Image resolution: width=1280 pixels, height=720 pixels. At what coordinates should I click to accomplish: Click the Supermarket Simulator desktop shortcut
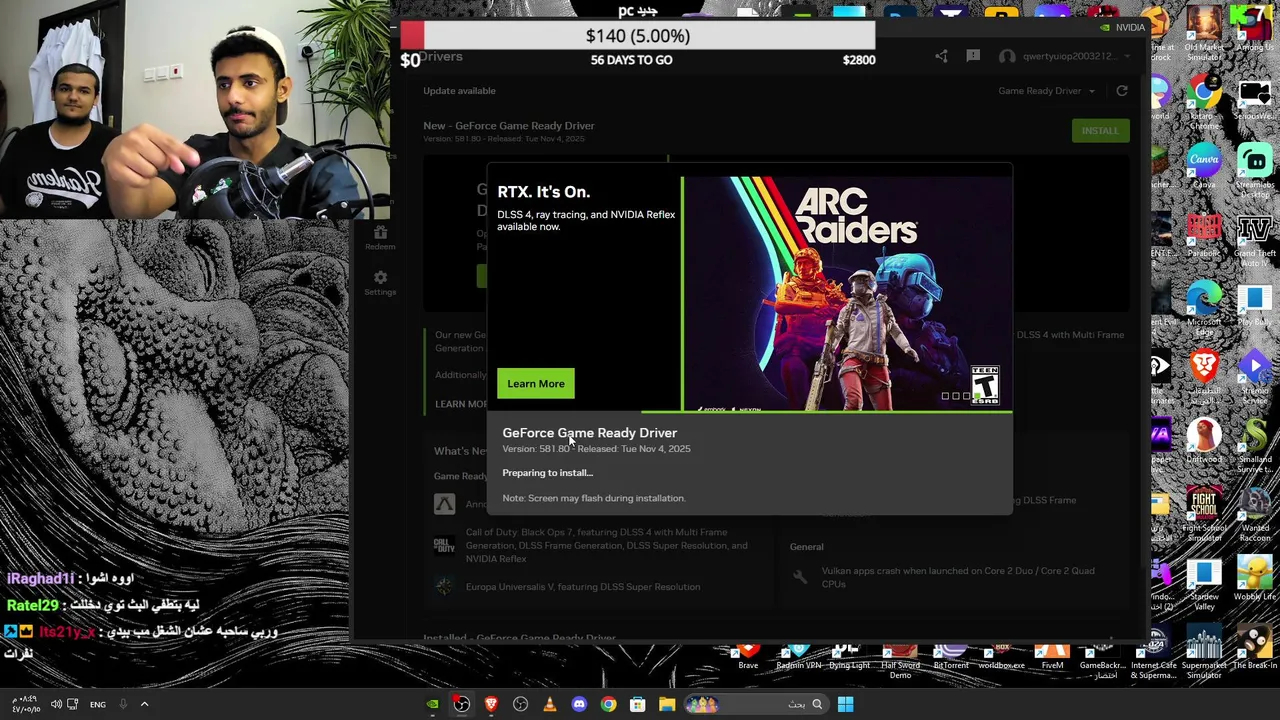(x=1204, y=652)
